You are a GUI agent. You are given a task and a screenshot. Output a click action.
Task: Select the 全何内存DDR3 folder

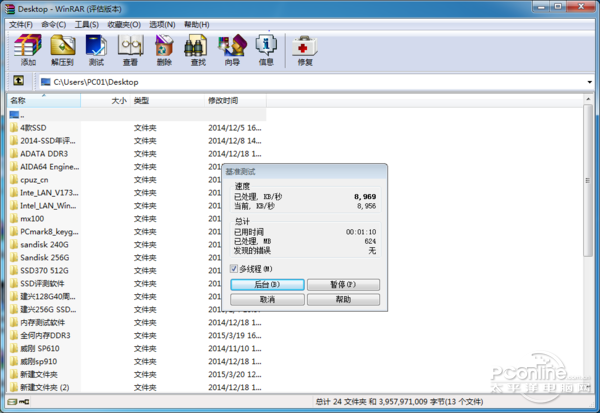pyautogui.click(x=45, y=335)
